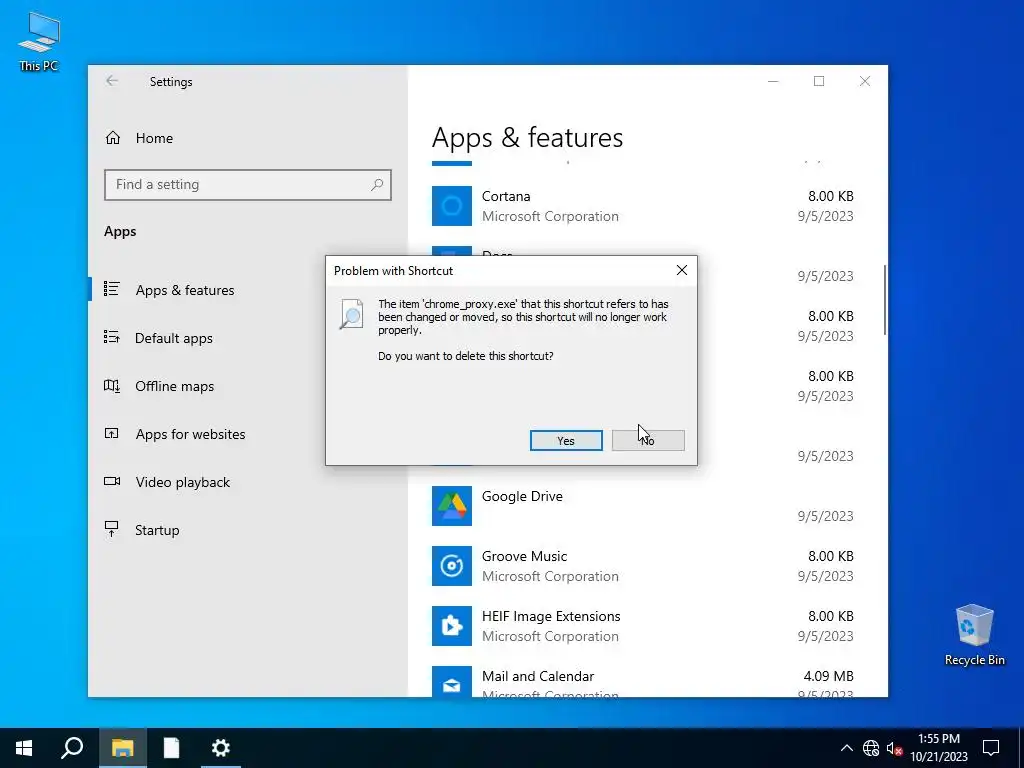Viewport: 1024px width, 768px height.
Task: Select the Mail and Calendar entry name
Action: point(538,677)
